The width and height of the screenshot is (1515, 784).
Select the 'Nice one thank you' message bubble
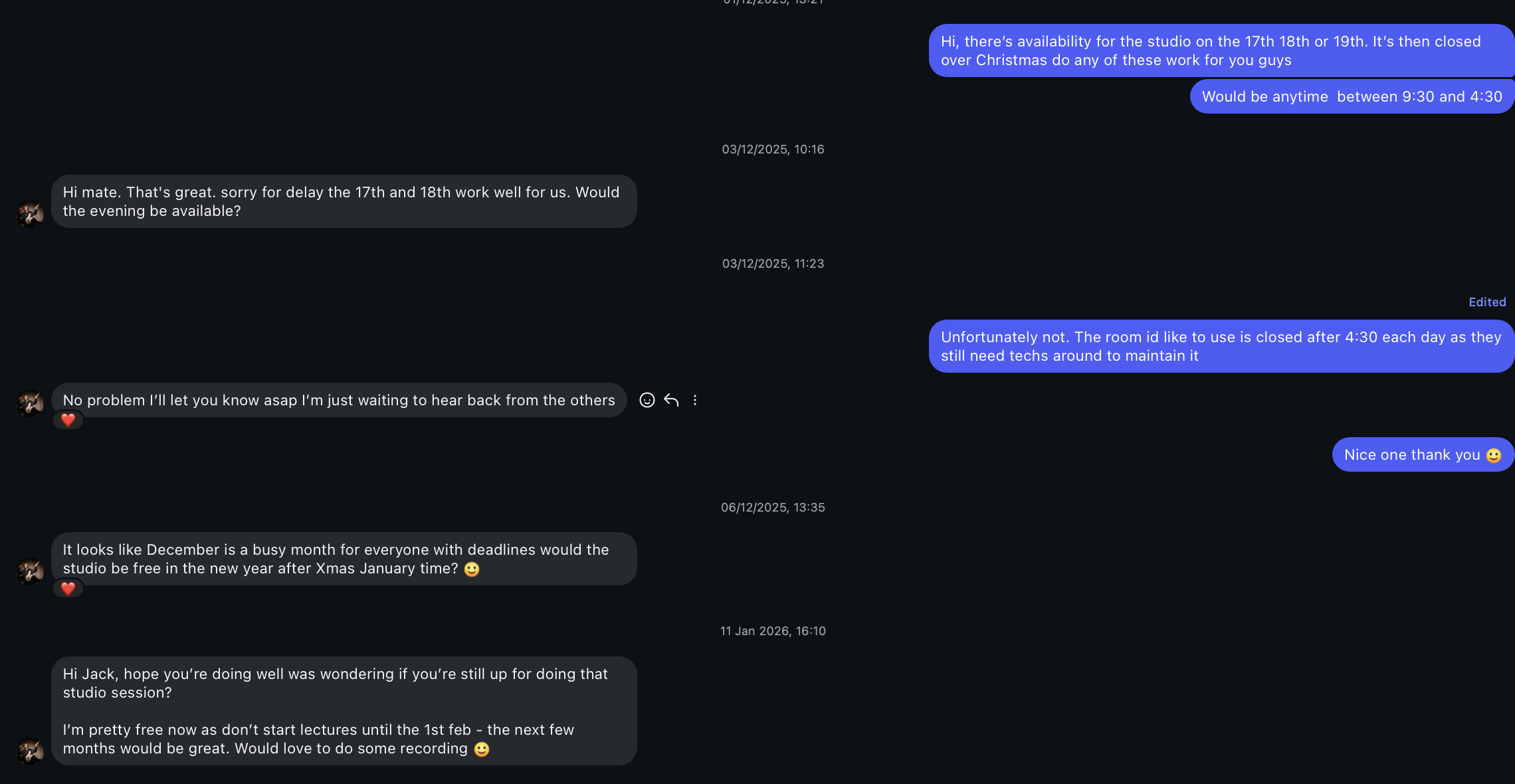(x=1423, y=454)
